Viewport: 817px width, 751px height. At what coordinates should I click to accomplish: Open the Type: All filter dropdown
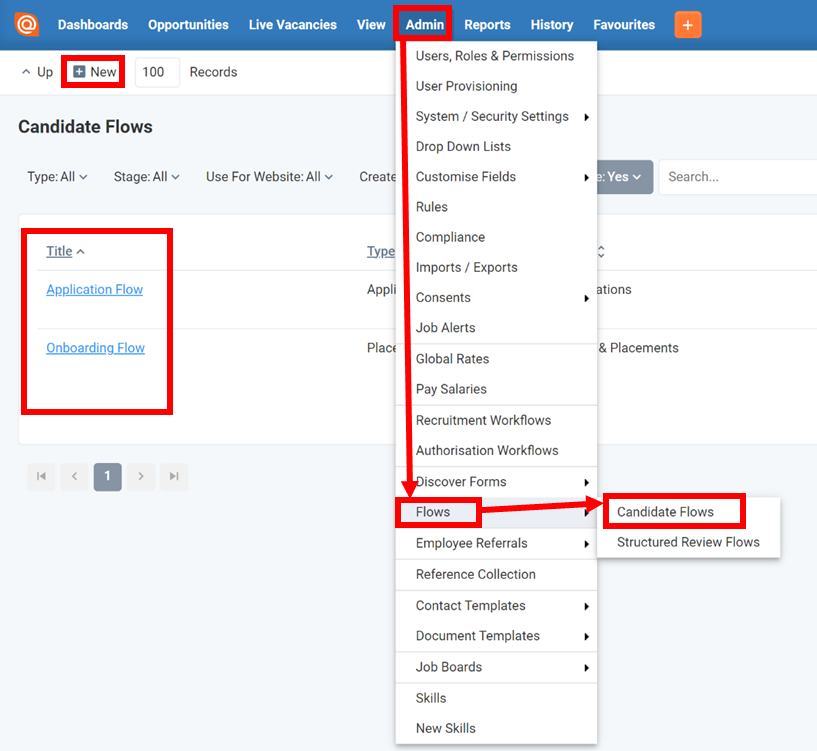click(x=57, y=177)
